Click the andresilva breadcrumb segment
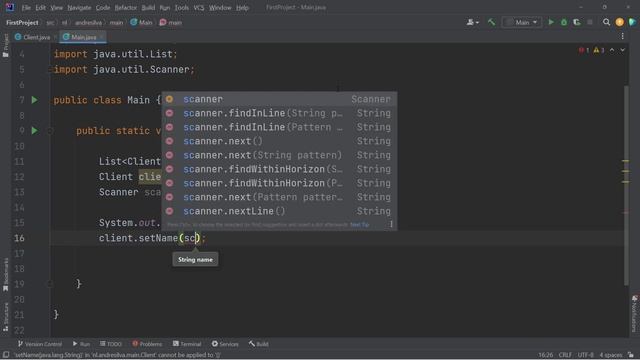The width and height of the screenshot is (640, 360). [88, 23]
